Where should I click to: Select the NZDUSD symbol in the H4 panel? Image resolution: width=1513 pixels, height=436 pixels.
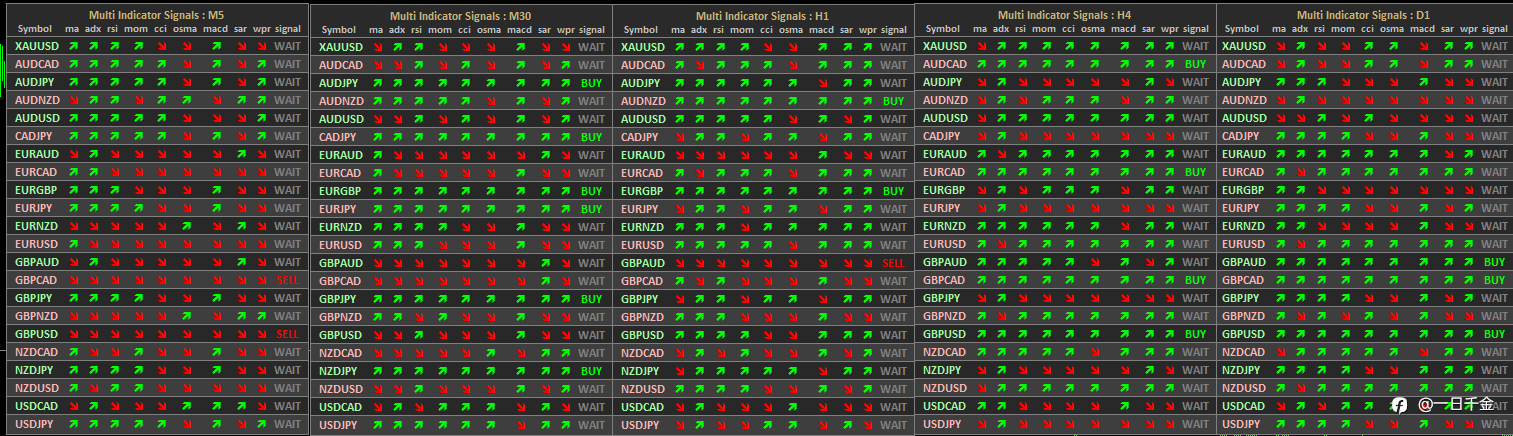click(x=945, y=388)
